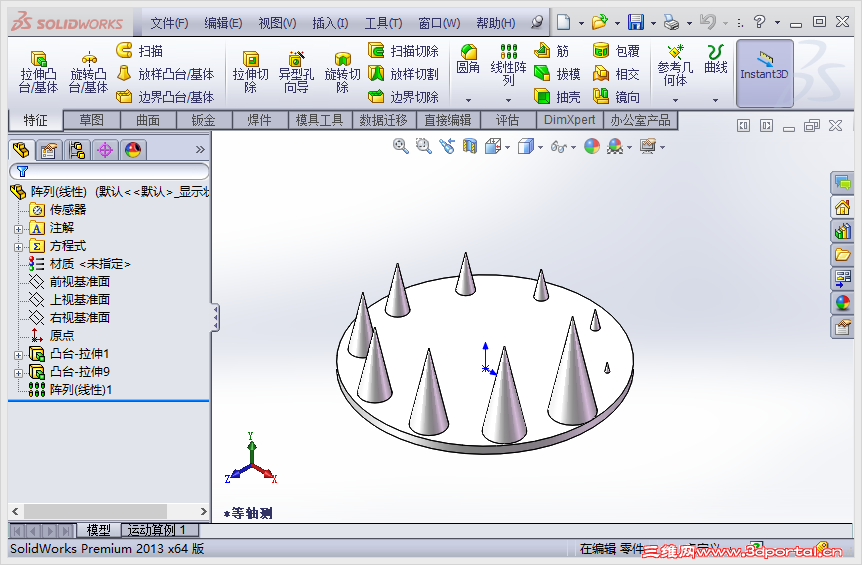Open the DisplayManager tab icon
Screen dimensions: 862x565
[x=133, y=149]
